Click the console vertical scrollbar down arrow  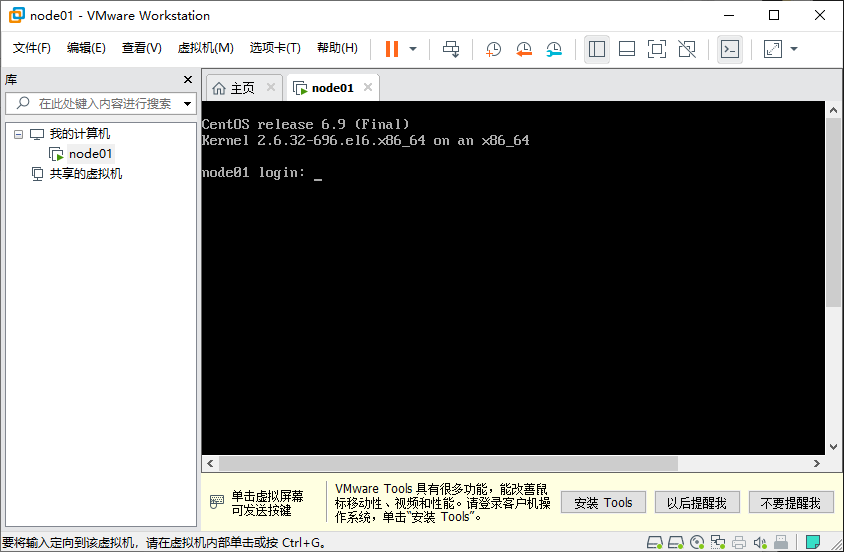[833, 447]
